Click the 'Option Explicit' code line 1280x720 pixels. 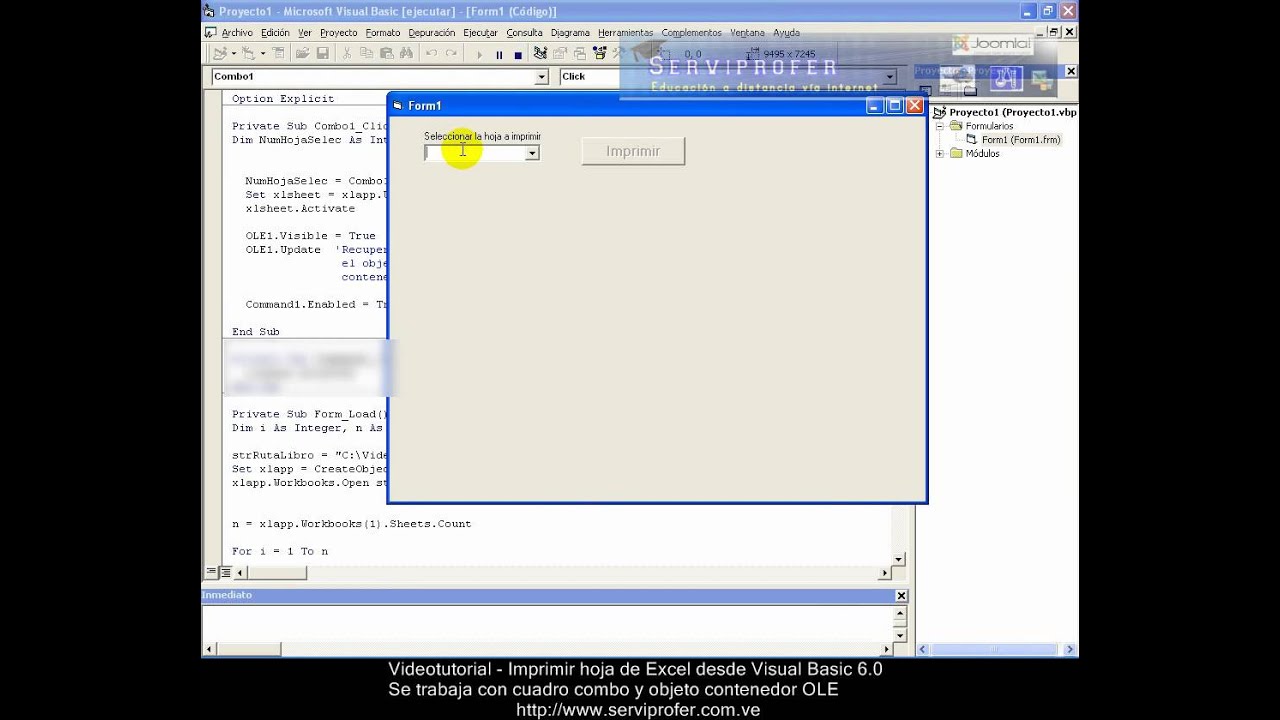pos(283,99)
